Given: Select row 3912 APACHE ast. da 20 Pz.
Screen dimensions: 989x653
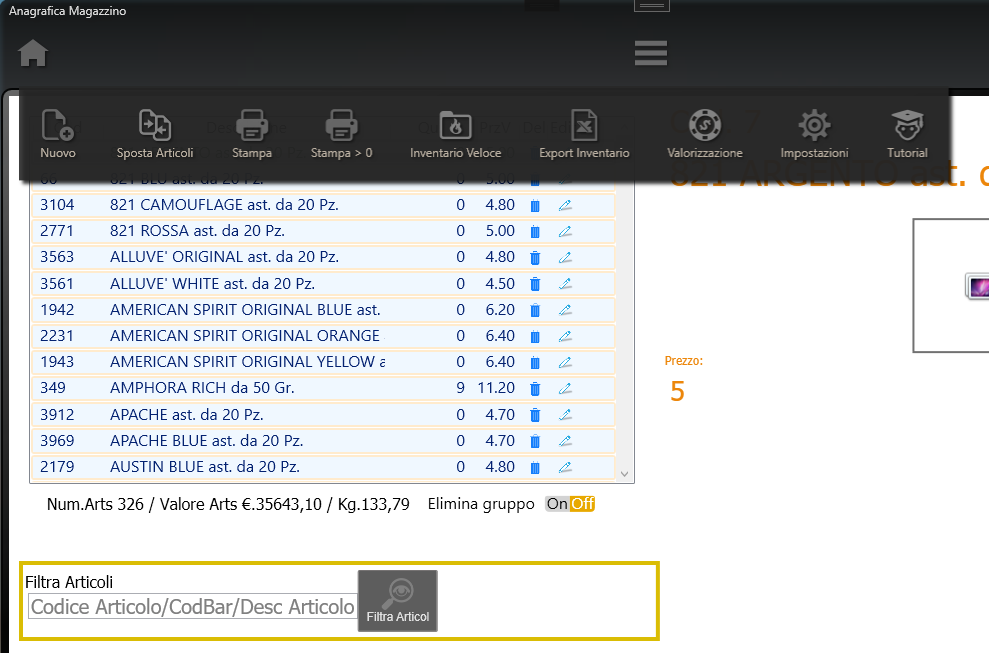Looking at the screenshot, I should (x=324, y=415).
